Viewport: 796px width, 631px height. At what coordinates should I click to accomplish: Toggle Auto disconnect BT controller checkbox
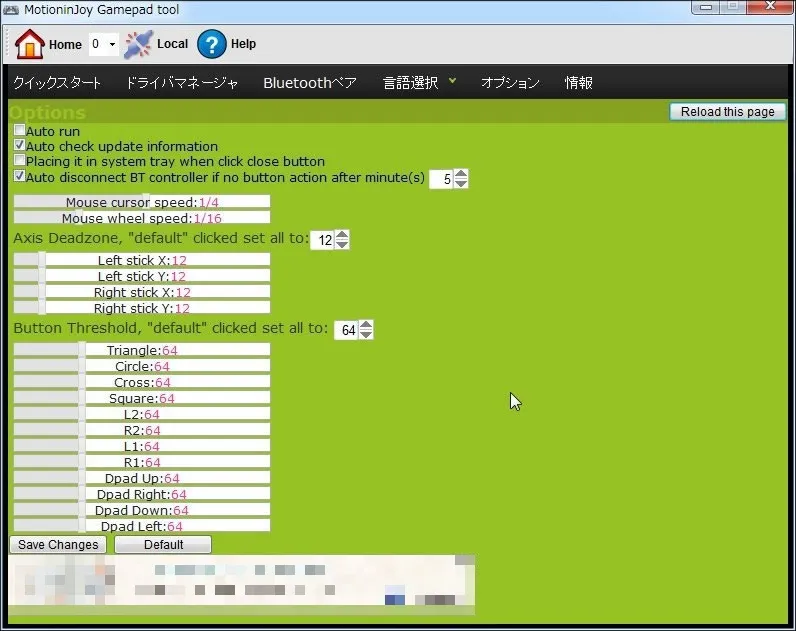19,176
